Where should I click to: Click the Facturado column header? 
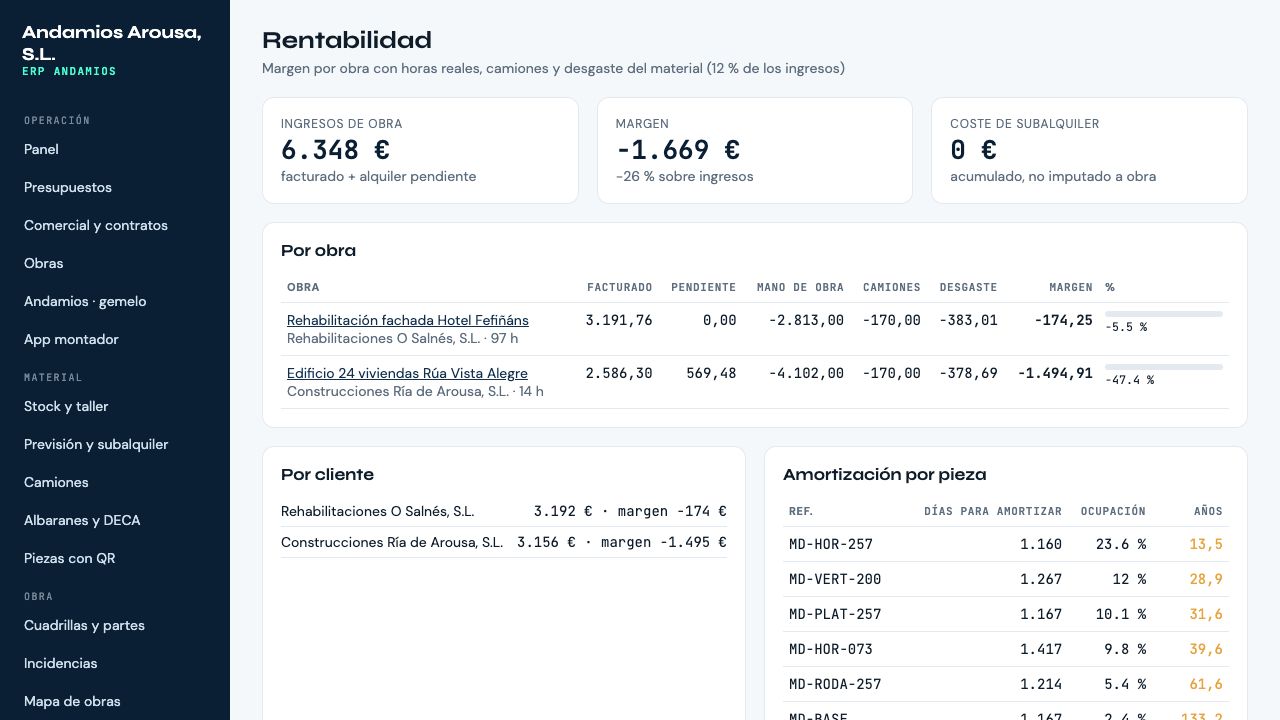pyautogui.click(x=620, y=287)
